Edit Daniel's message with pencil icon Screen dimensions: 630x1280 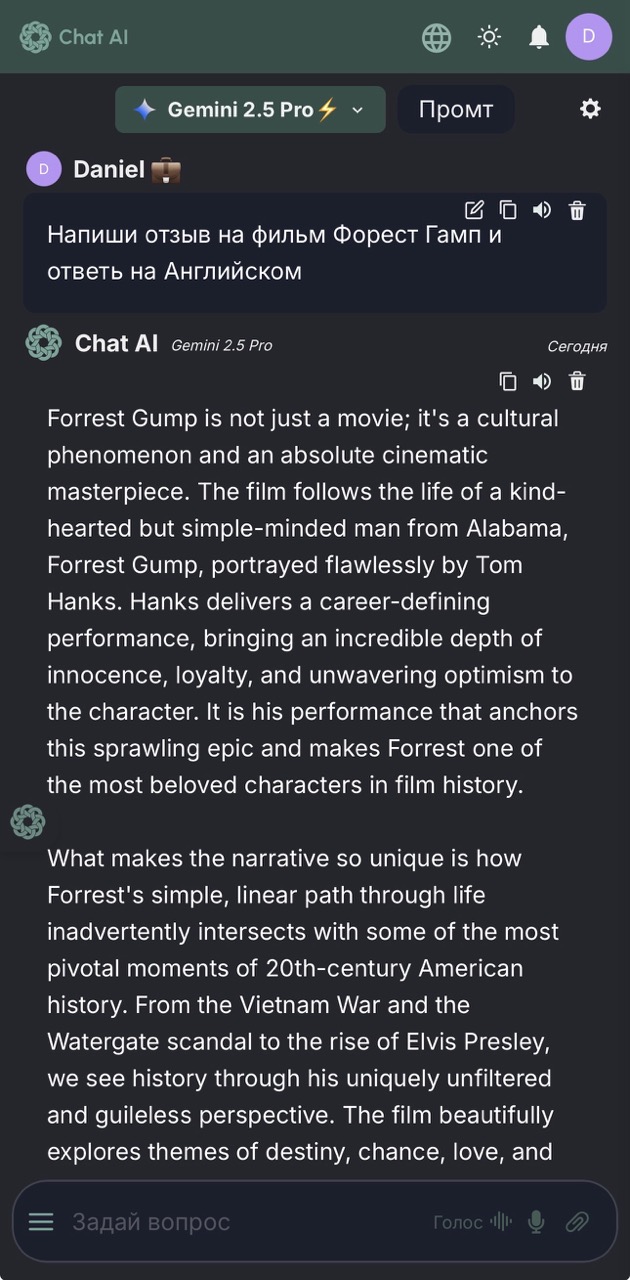[x=475, y=210]
